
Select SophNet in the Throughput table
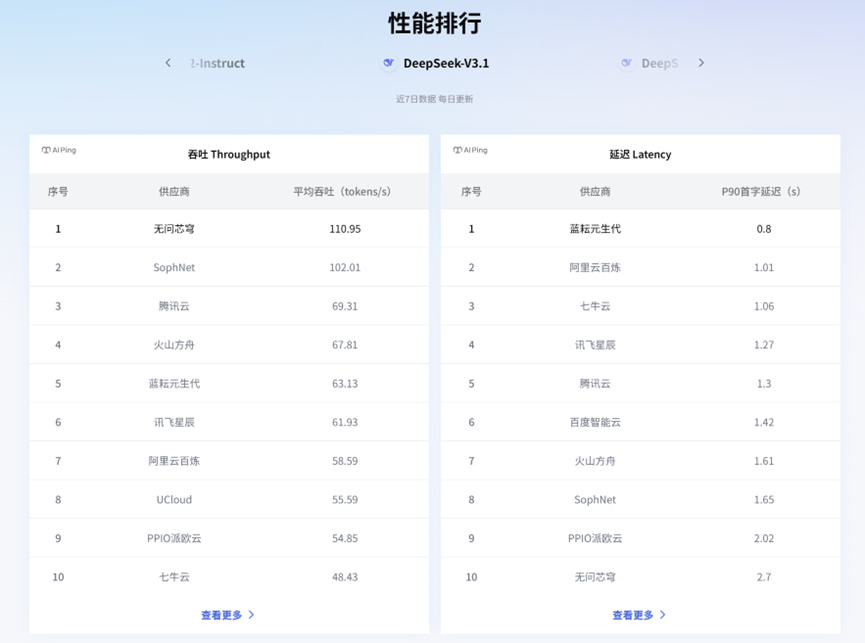tap(174, 267)
